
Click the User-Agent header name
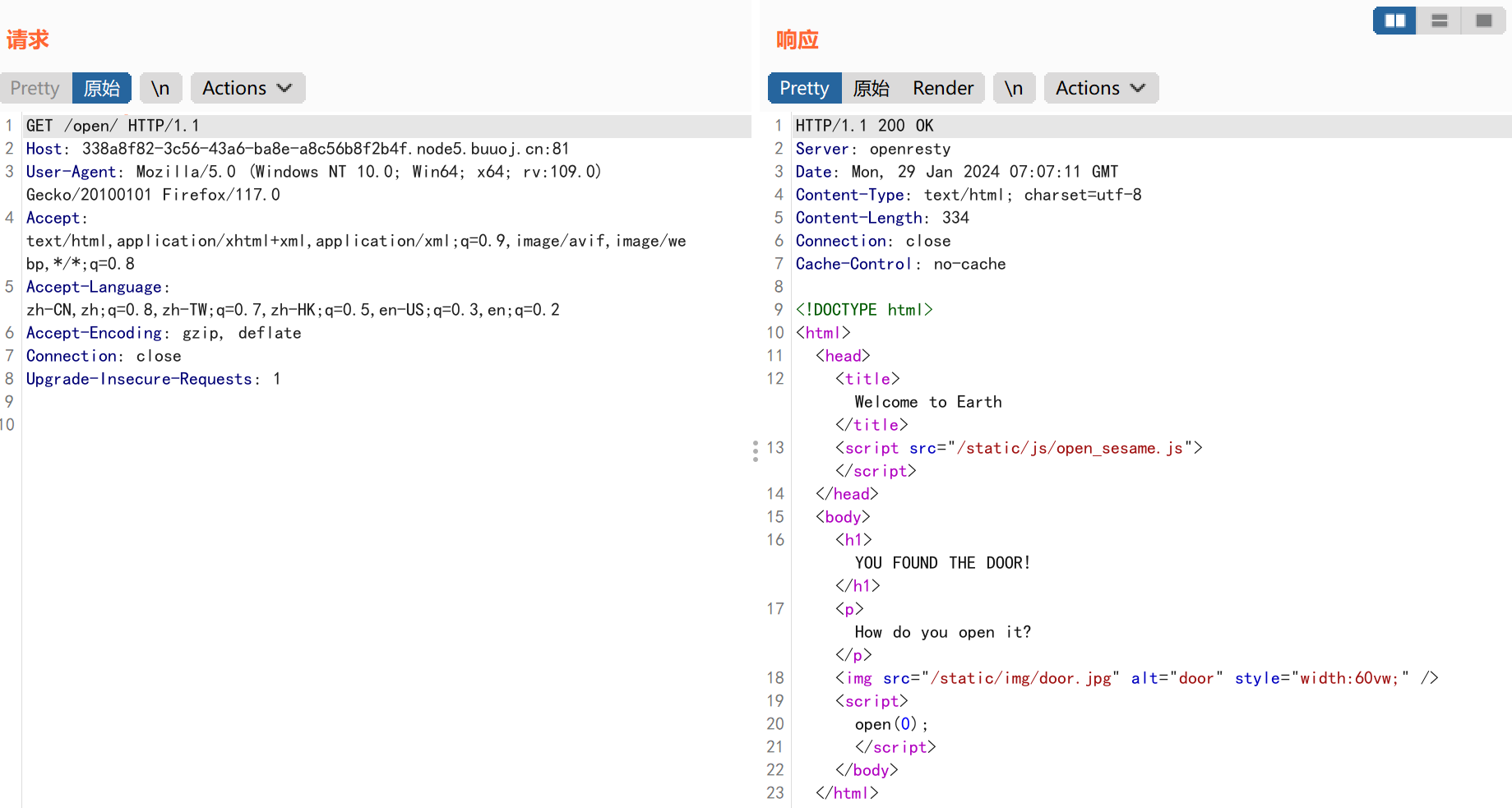[72, 172]
